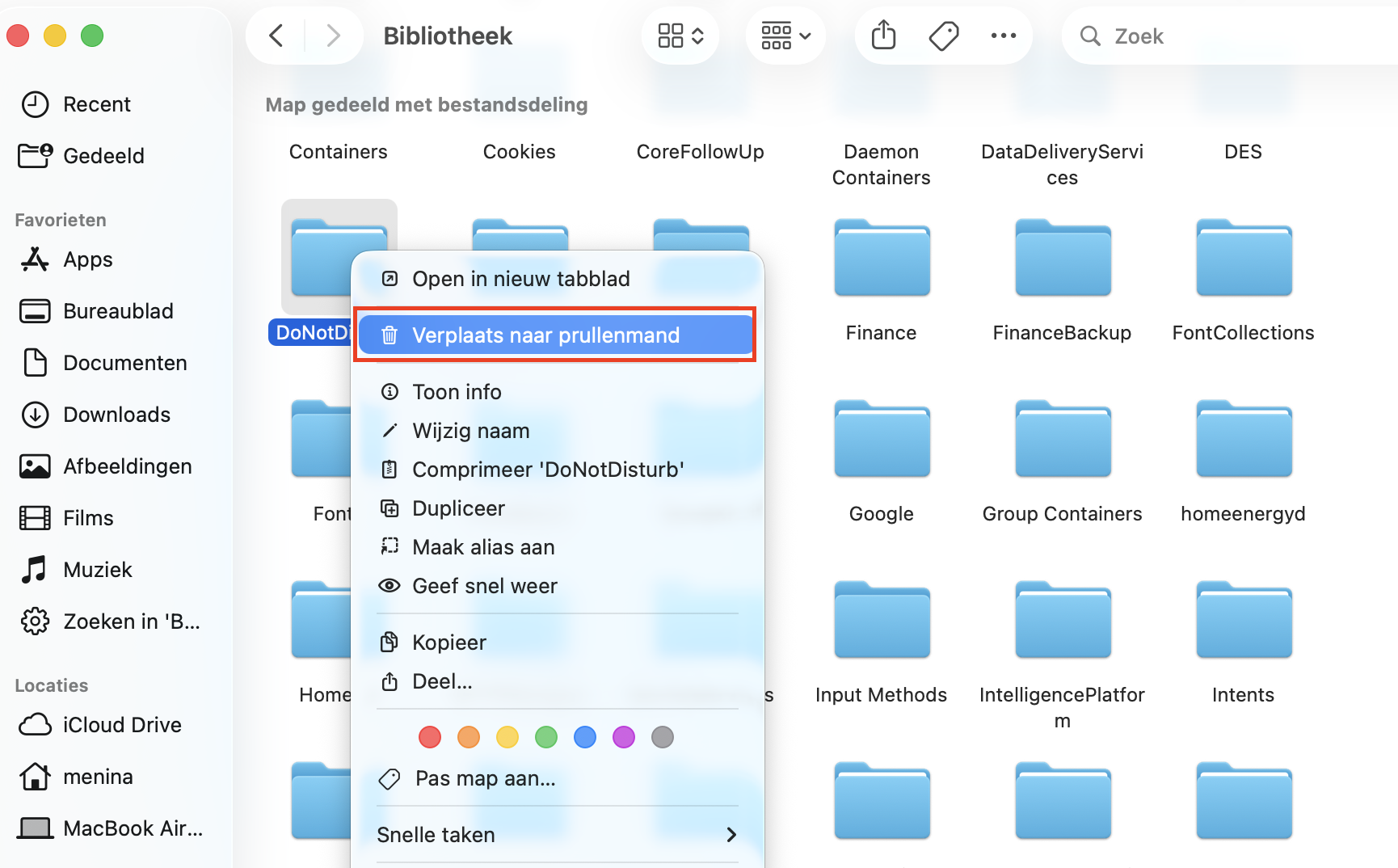Open iCloud Drive from the sidebar

(122, 724)
